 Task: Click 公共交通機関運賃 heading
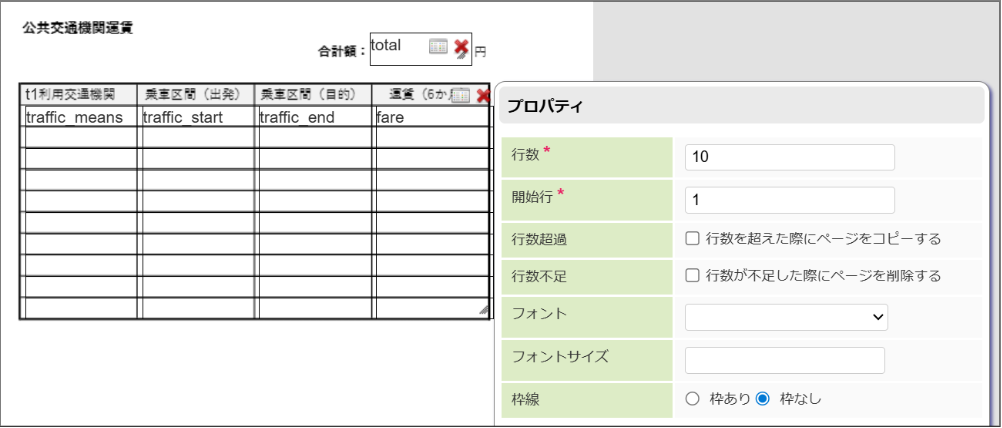78,28
